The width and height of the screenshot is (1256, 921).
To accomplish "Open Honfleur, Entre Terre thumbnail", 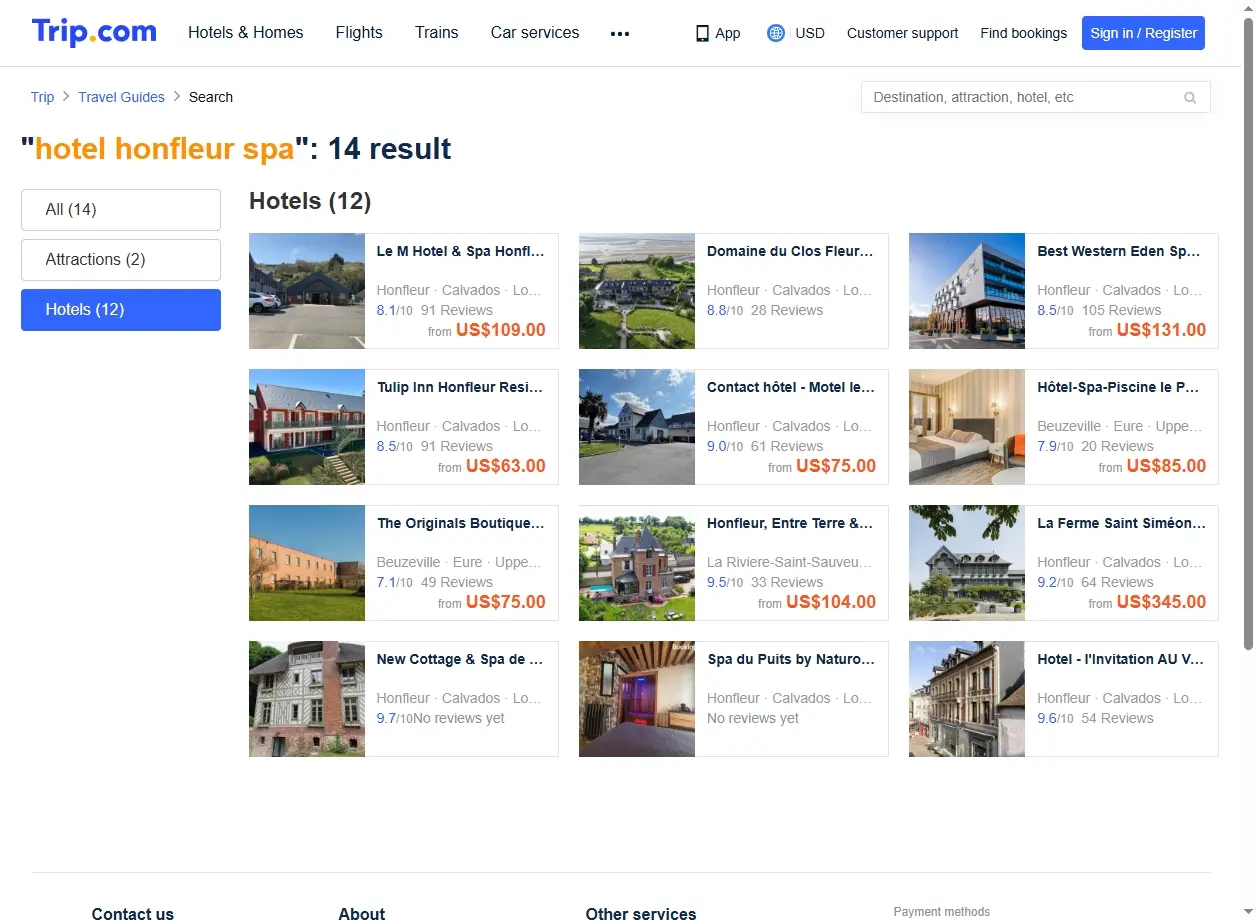I will tap(637, 563).
